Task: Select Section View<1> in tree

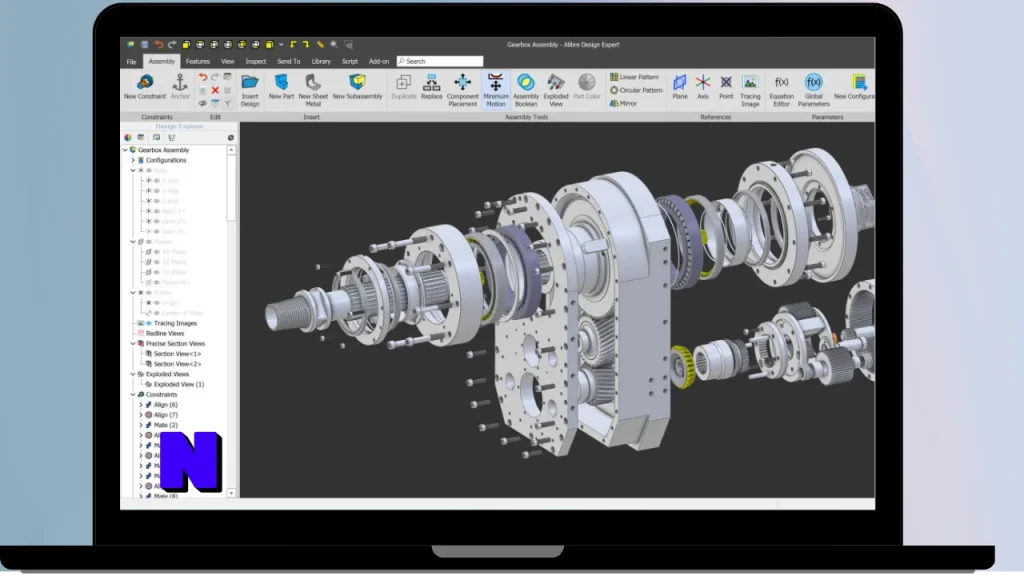Action: (177, 354)
